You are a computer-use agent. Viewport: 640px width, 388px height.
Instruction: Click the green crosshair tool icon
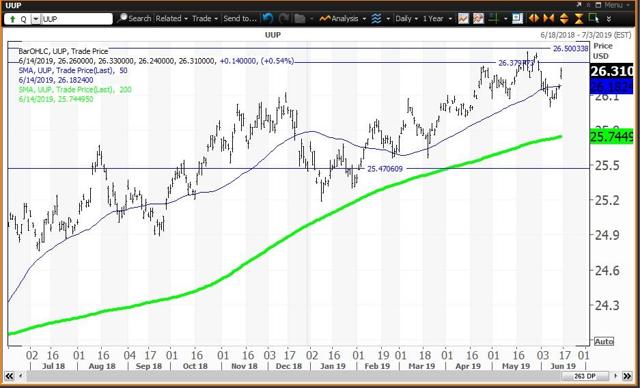[494, 19]
